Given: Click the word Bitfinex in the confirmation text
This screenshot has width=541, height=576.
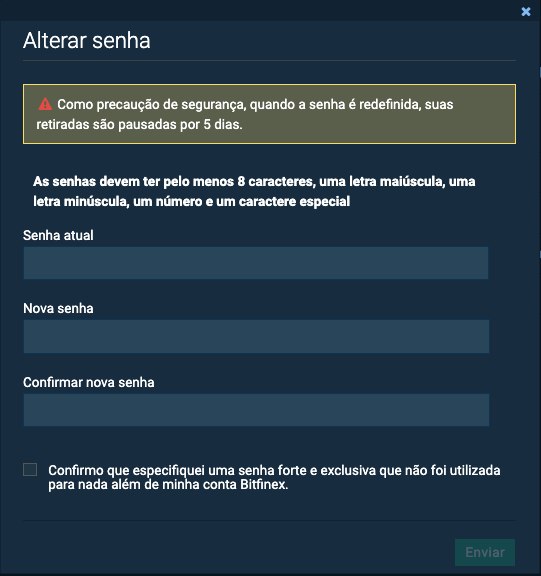Looking at the screenshot, I should click(x=264, y=485).
